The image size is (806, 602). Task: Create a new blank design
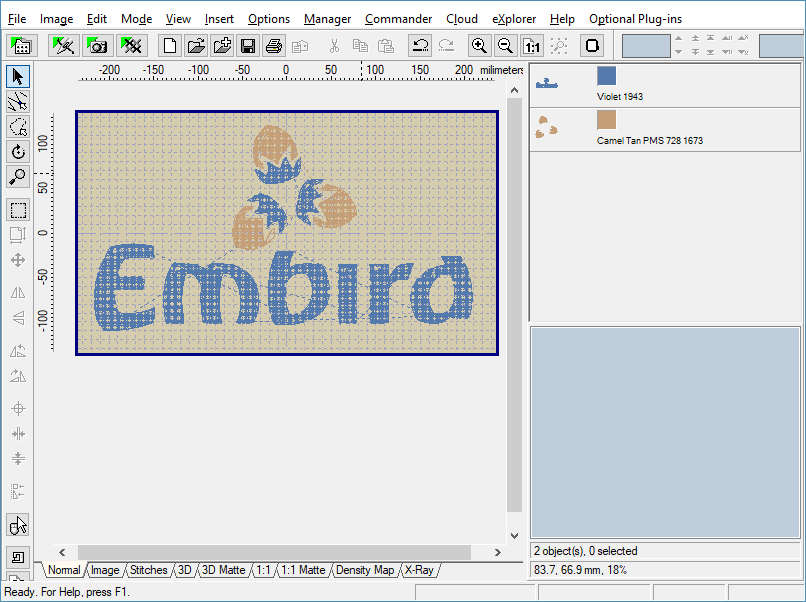click(x=169, y=46)
